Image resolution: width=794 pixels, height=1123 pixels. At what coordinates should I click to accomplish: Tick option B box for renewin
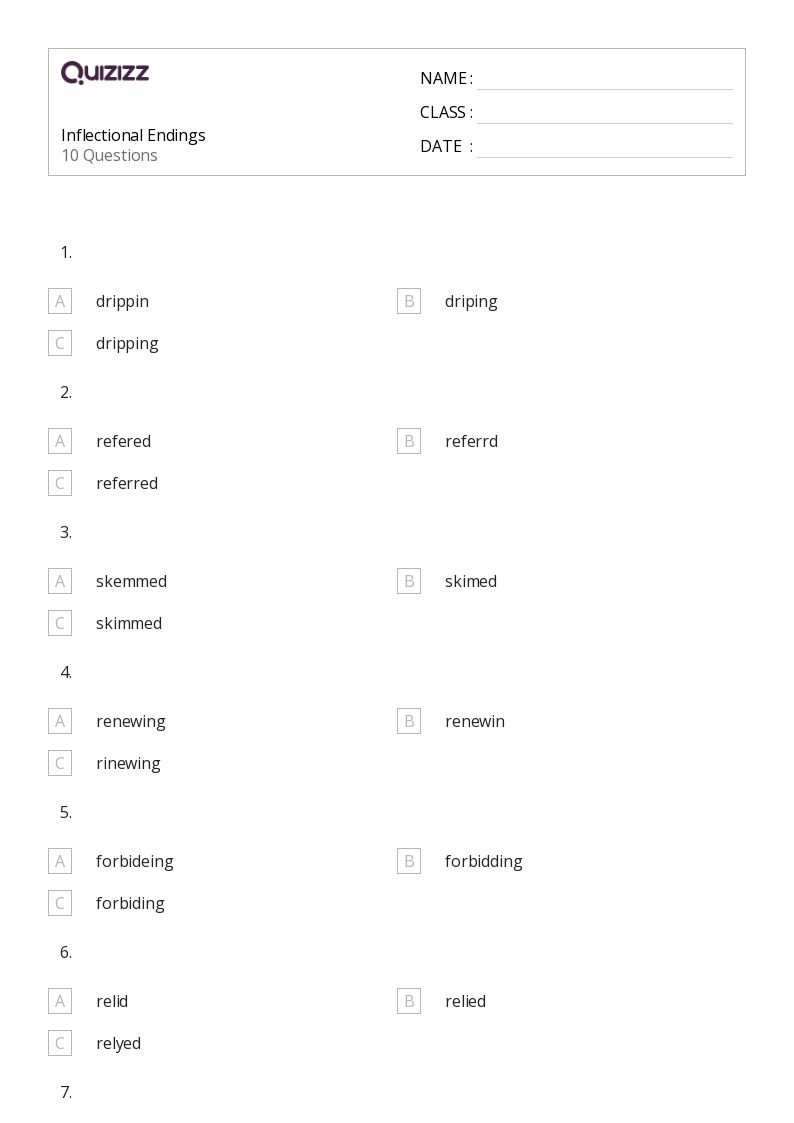(409, 720)
